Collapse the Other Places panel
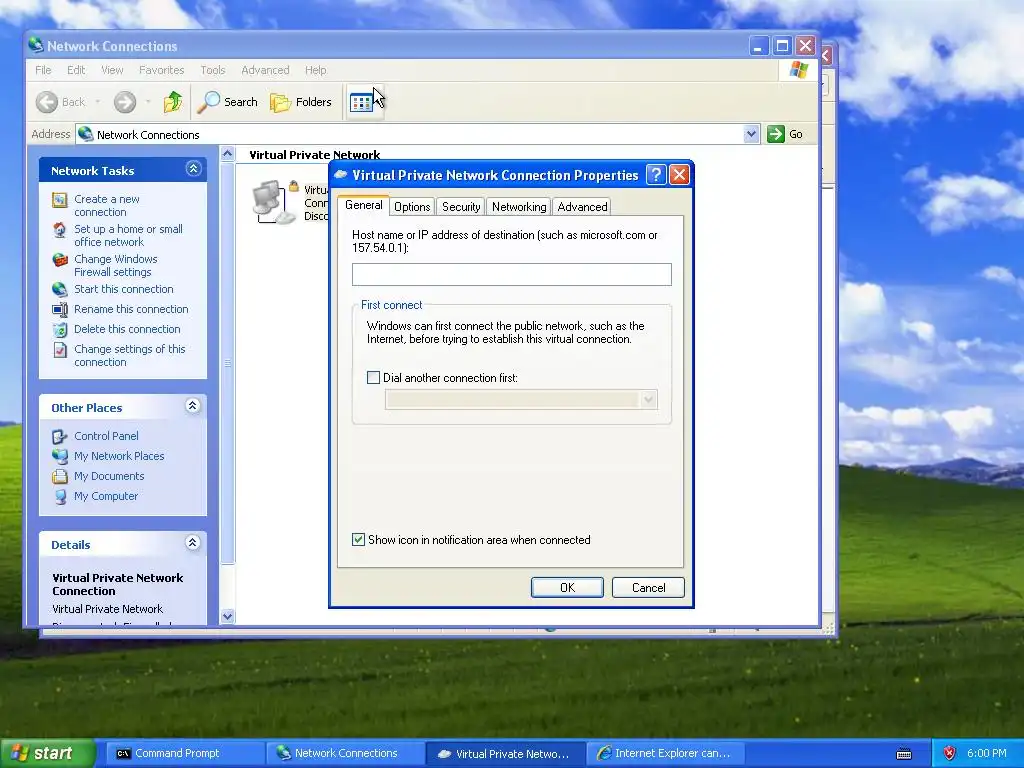Image resolution: width=1024 pixels, height=768 pixels. coord(193,406)
